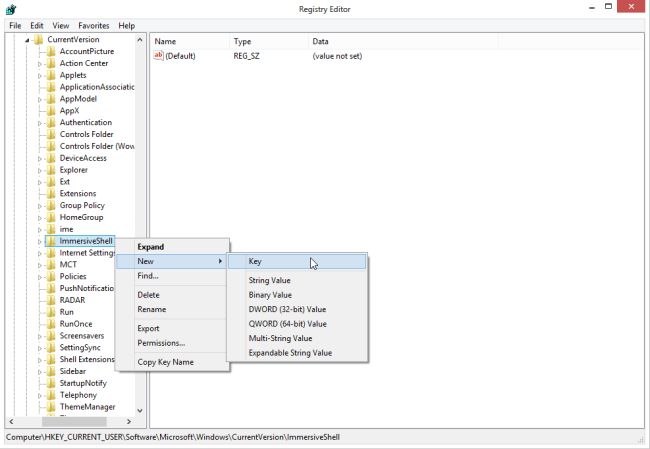Viewport: 650px width, 449px height.
Task: Click tree horizontal scroll right arrow
Action: [129, 421]
